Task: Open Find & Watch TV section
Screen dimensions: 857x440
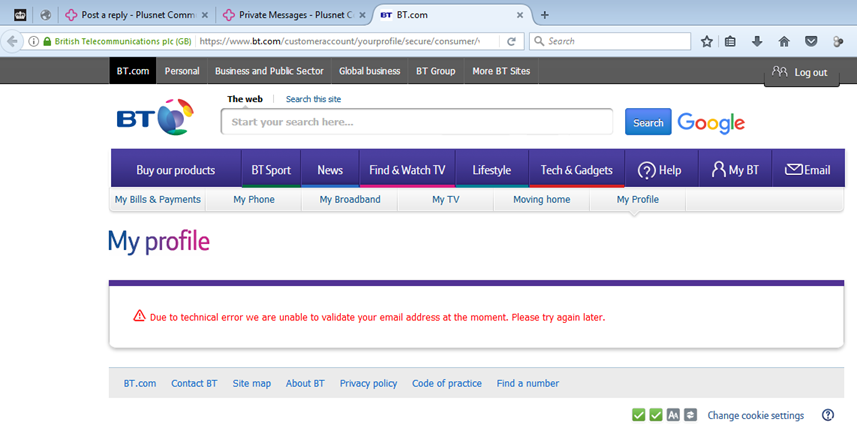Action: pyautogui.click(x=407, y=170)
